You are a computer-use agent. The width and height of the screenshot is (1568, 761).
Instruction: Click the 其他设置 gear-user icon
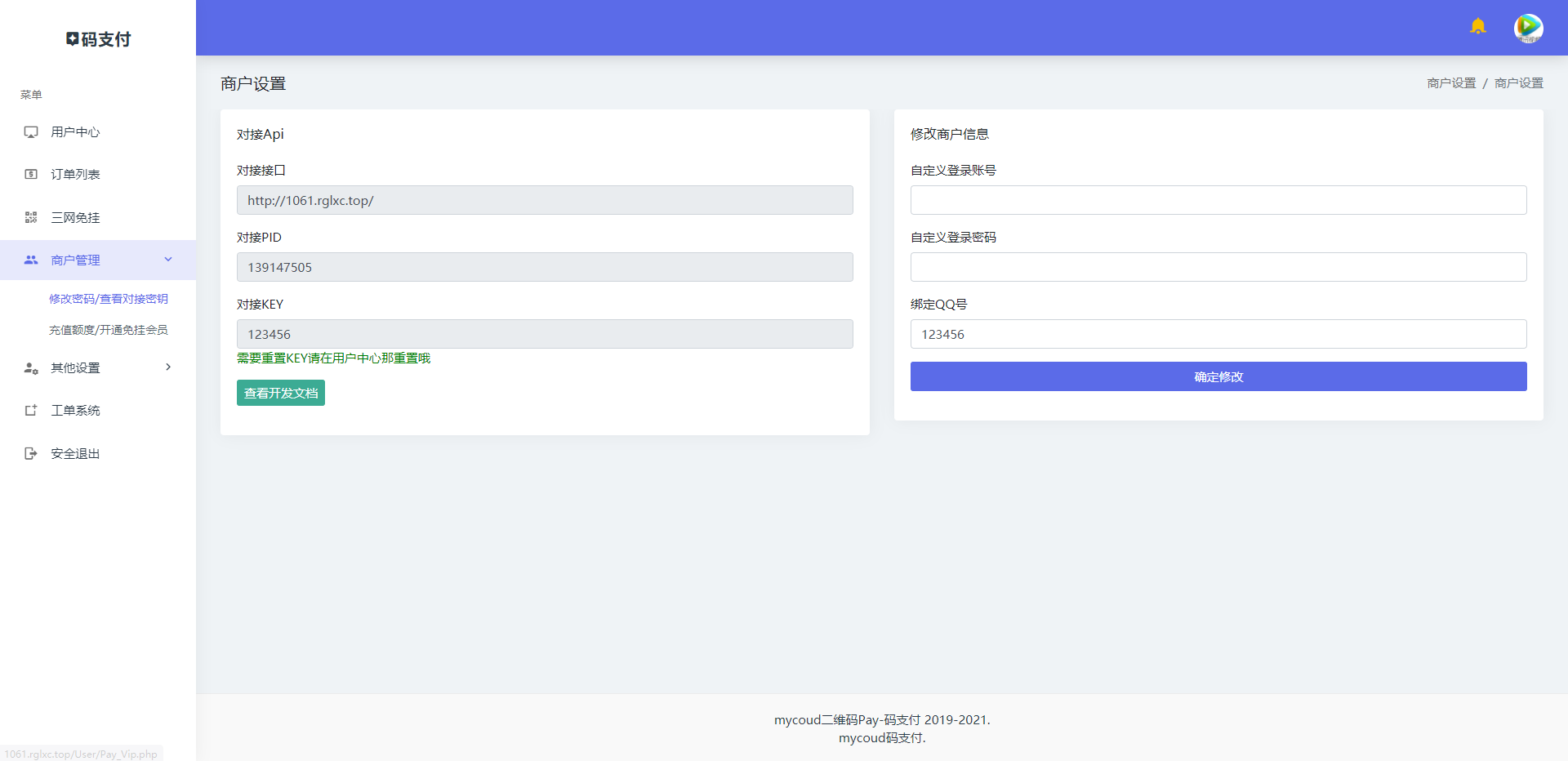tap(31, 368)
